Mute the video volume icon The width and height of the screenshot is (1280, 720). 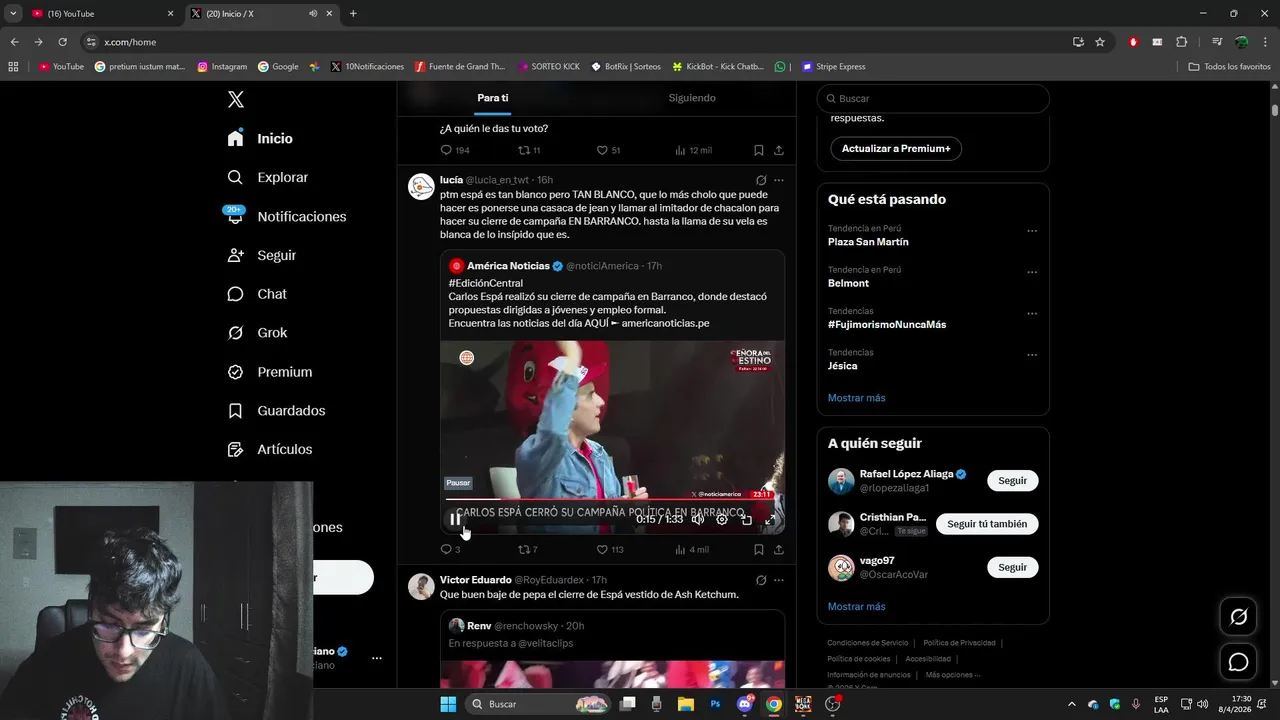coord(698,519)
